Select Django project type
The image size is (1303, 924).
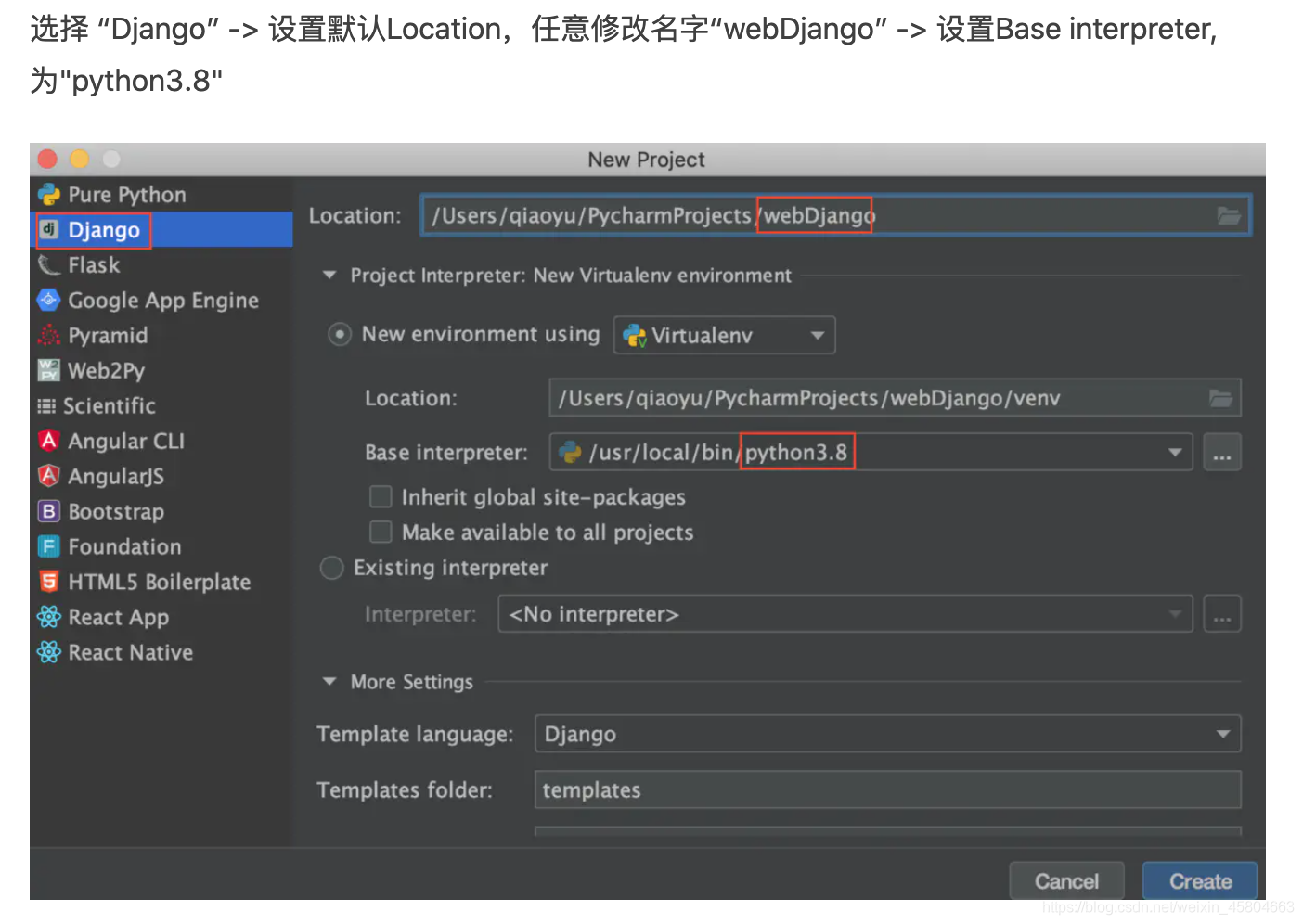161,230
